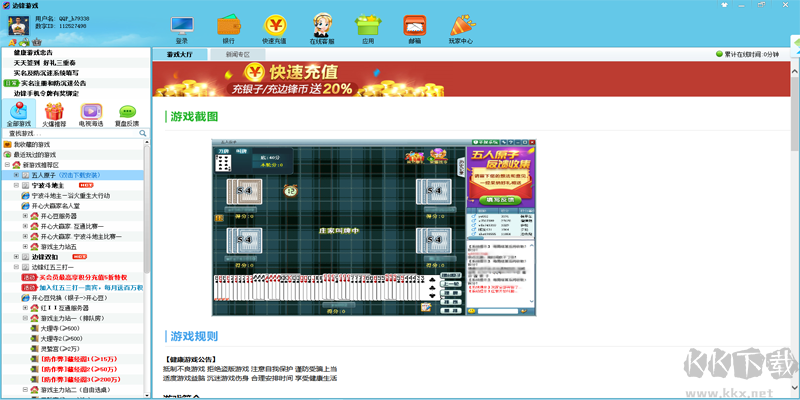Click the 查找游戏 search input field
Screen dimensions: 800x400
pyautogui.click(x=72, y=133)
